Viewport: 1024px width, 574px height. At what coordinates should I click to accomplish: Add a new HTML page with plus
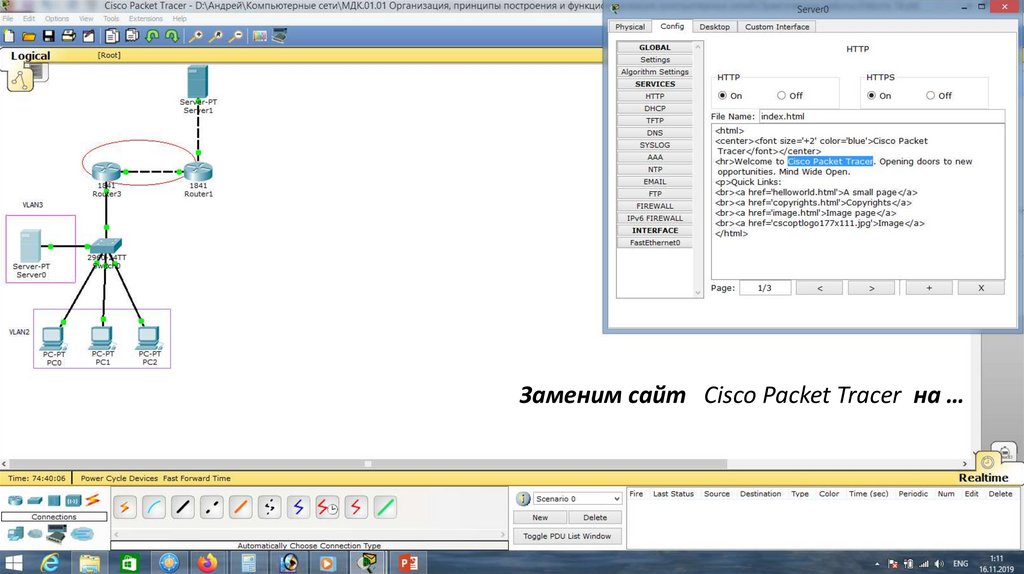929,288
